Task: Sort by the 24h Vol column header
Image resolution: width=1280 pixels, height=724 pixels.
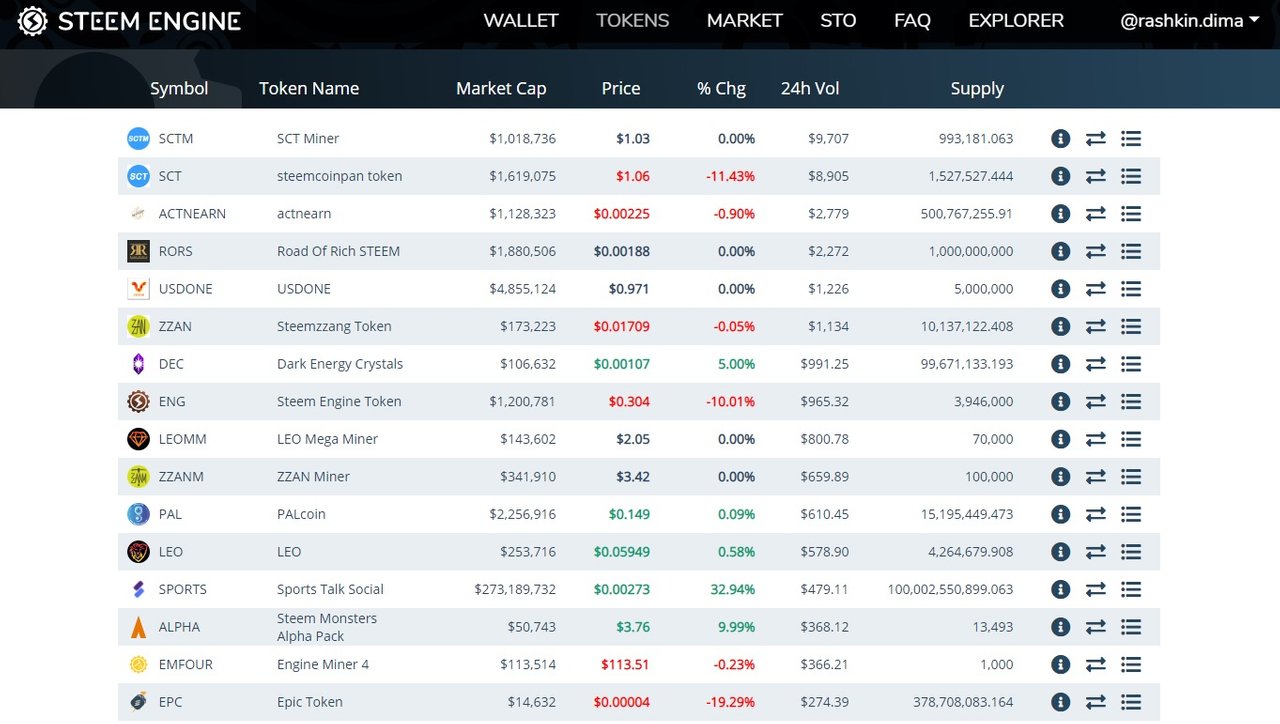Action: pos(810,88)
